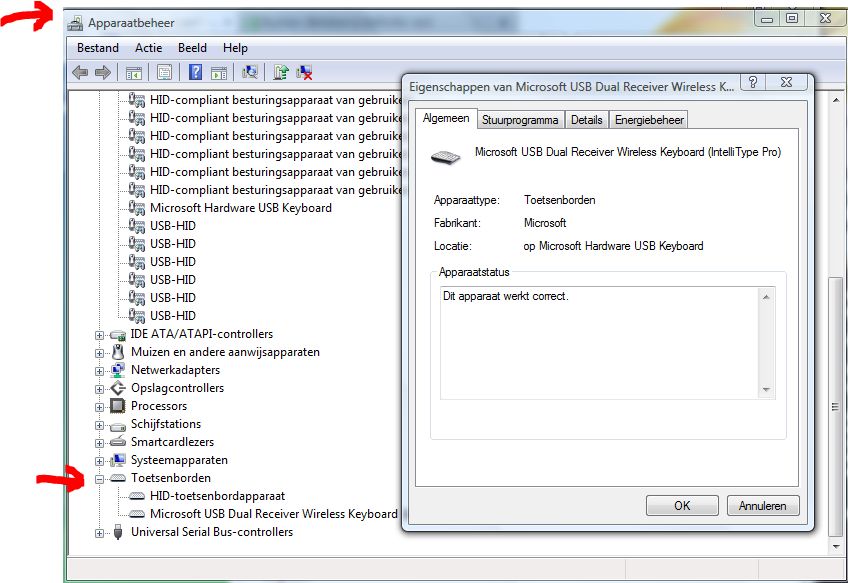Open the Energiebeheer tab
This screenshot has width=848, height=583.
coord(649,120)
